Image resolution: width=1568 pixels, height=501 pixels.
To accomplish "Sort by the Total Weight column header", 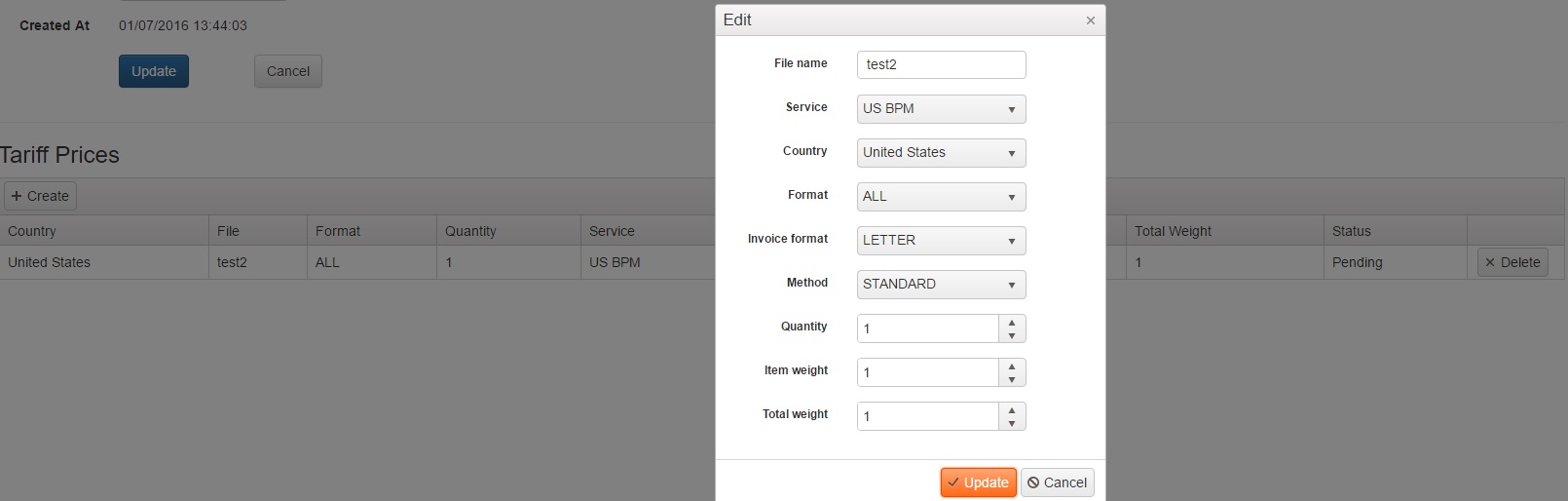I will (1173, 231).
